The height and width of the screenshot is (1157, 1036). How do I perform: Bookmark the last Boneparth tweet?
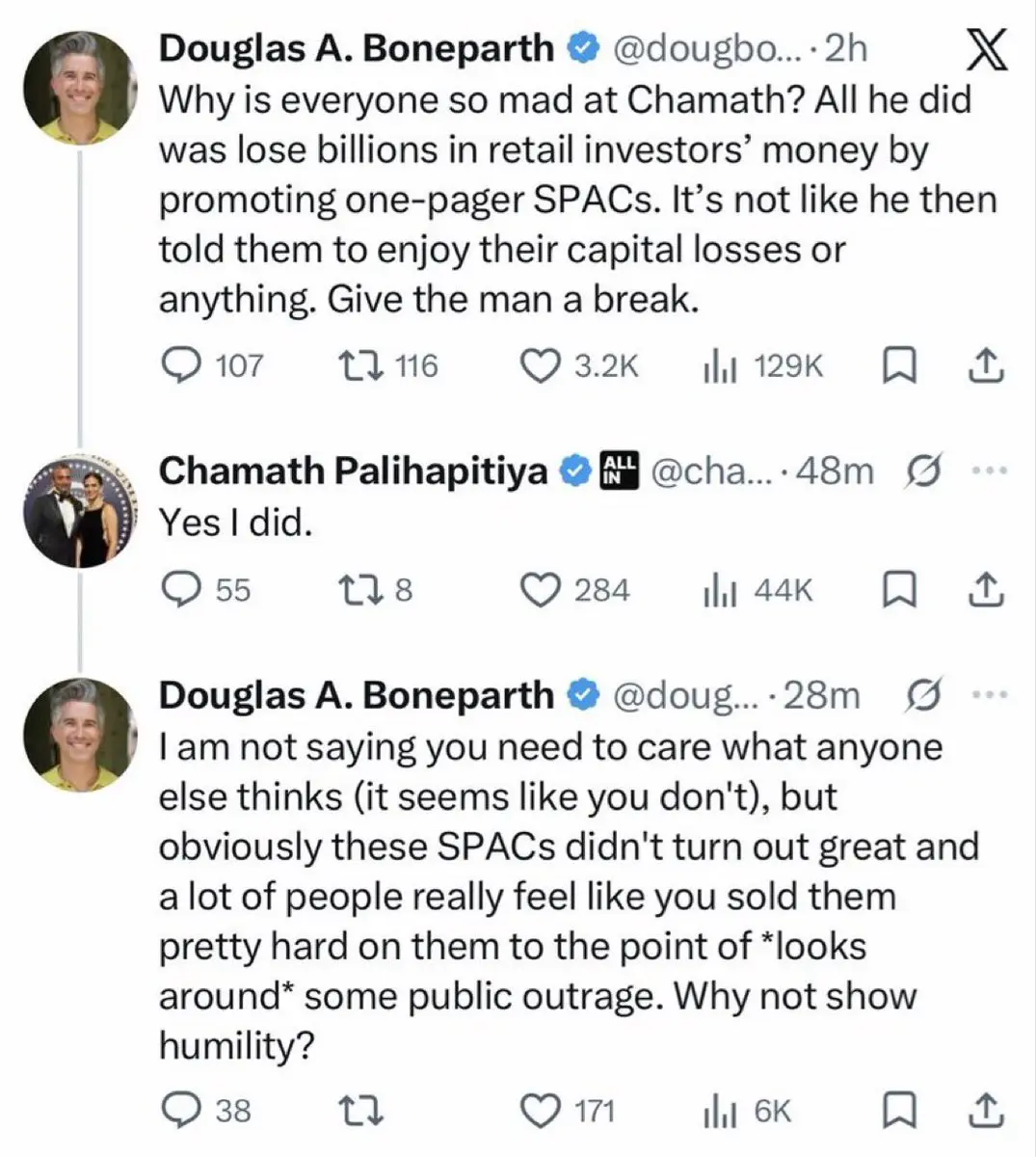pos(898,1111)
